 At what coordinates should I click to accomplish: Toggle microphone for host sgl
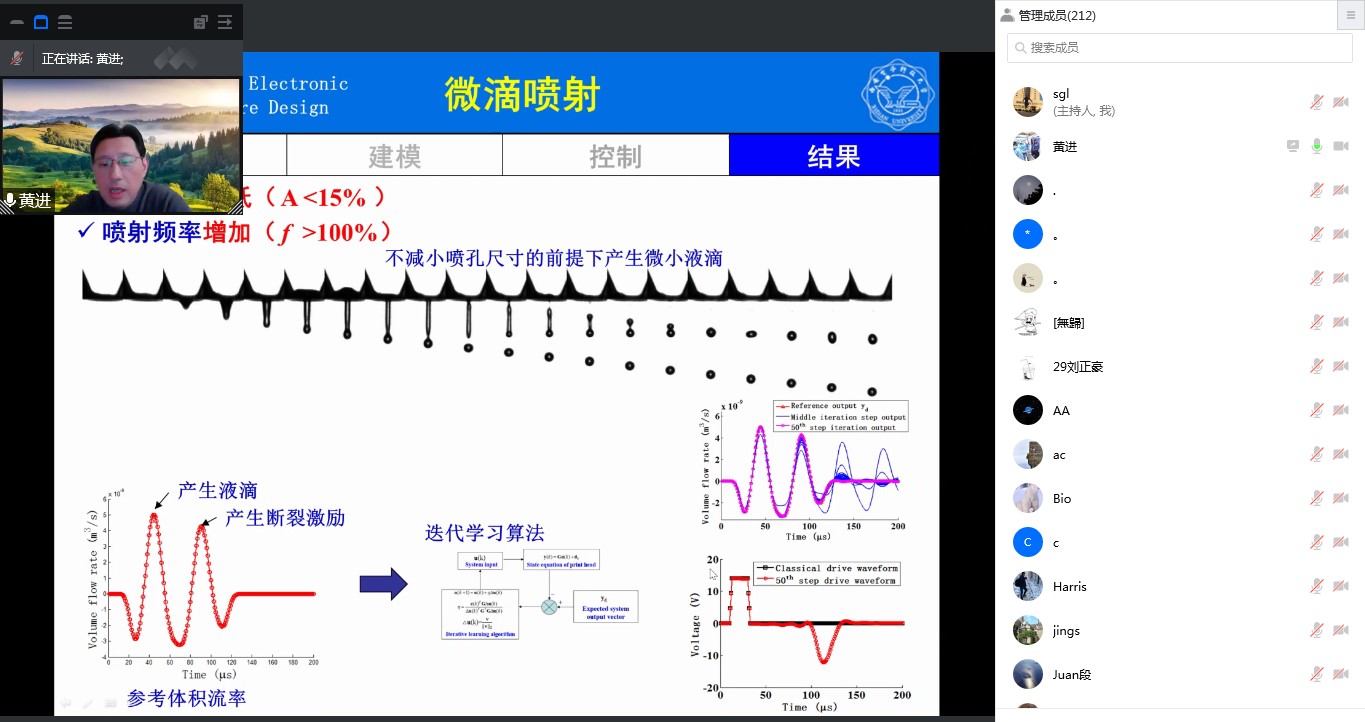click(1317, 102)
